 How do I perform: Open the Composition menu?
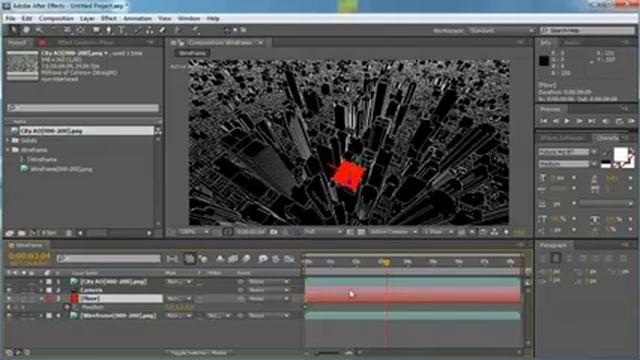(56, 18)
